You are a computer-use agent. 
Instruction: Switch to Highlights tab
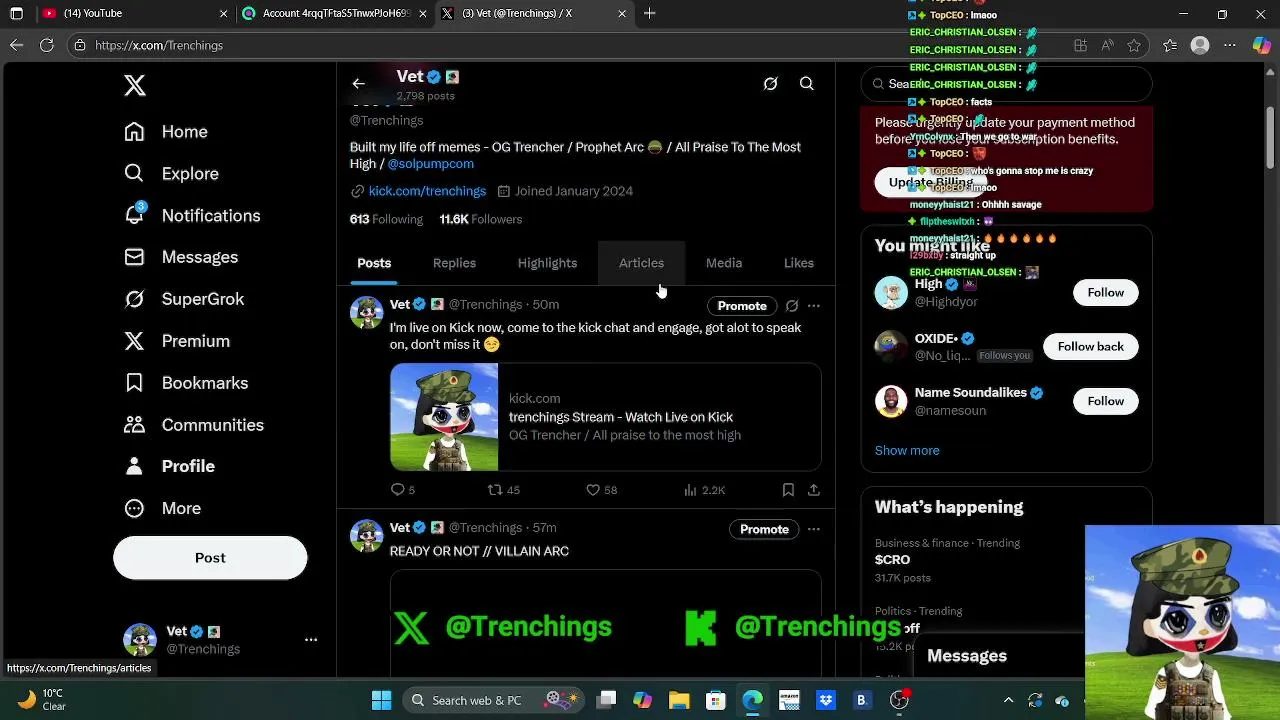point(547,263)
